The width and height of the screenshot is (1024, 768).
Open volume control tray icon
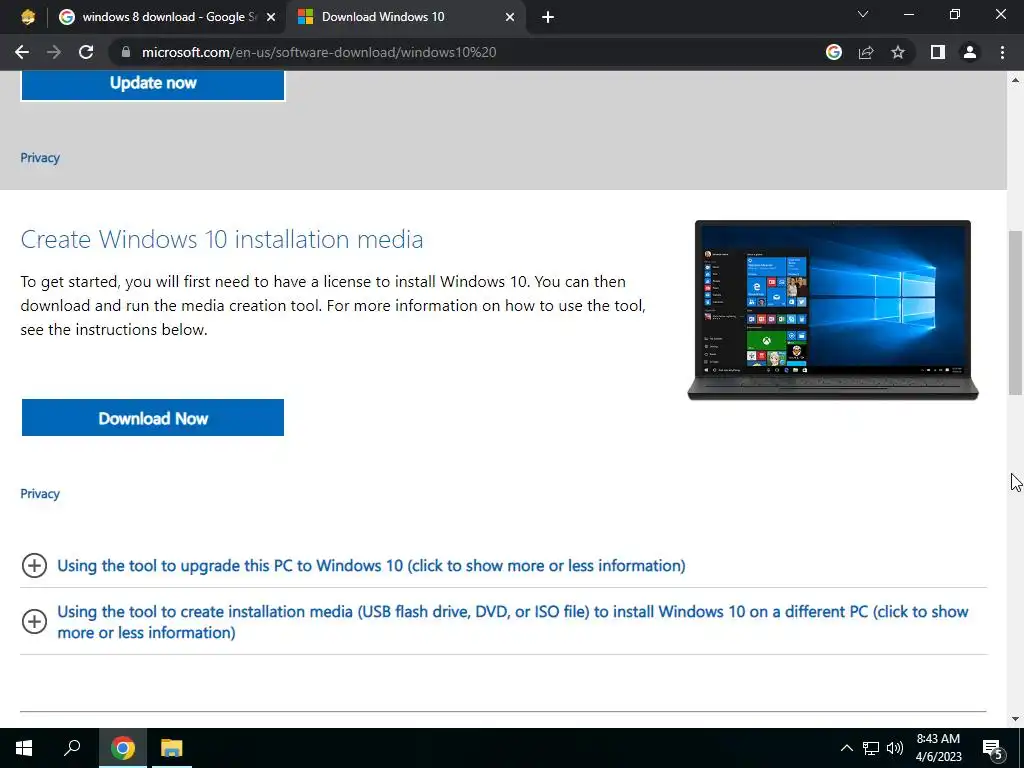[895, 748]
